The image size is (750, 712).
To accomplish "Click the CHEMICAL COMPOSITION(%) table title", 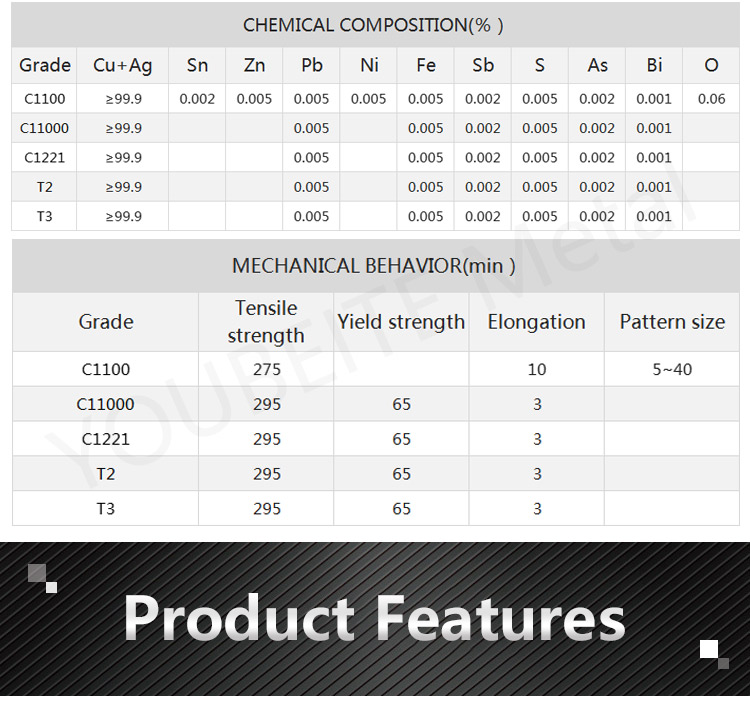I will 374,25.
